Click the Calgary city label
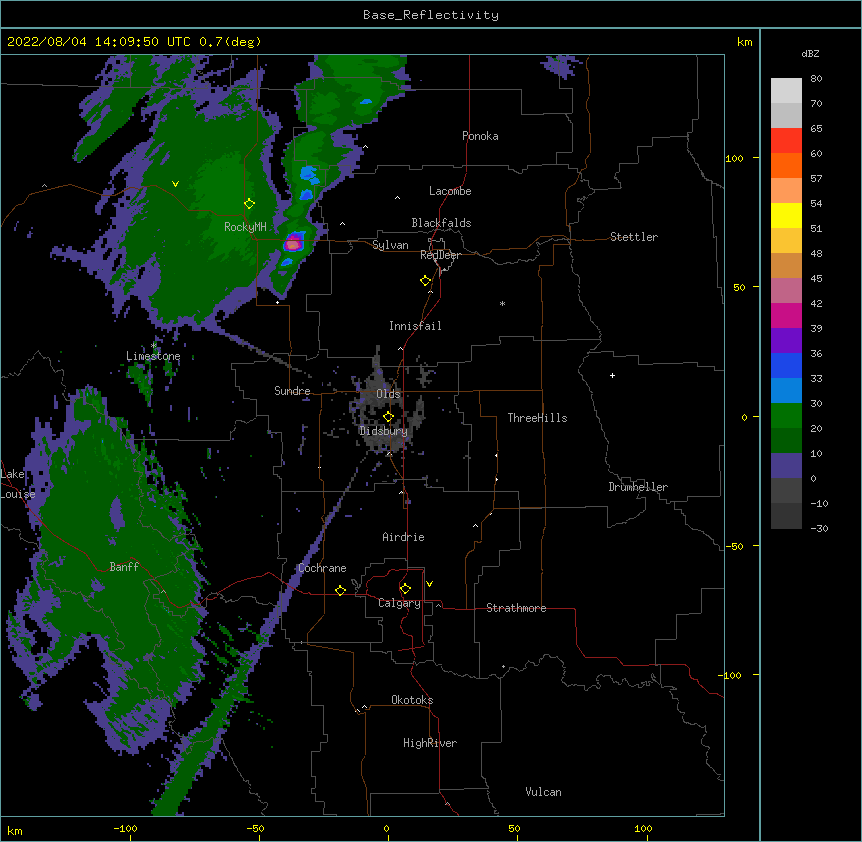This screenshot has height=842, width=862. point(399,603)
